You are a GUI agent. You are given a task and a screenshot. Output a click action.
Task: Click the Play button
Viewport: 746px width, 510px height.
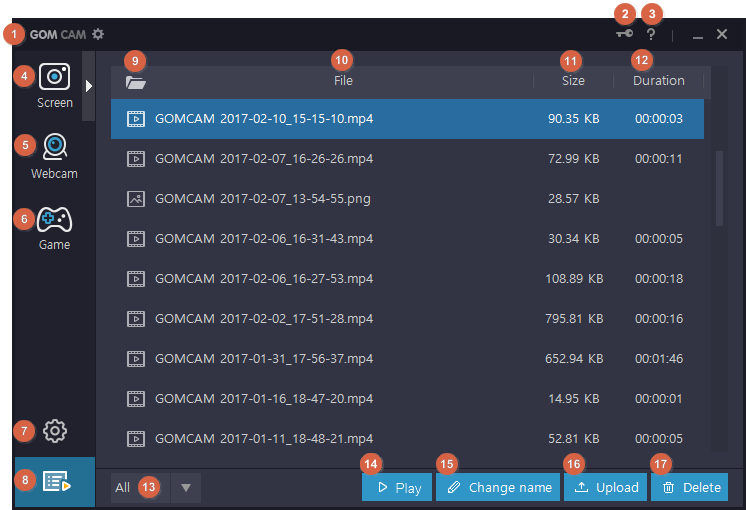pyautogui.click(x=397, y=487)
